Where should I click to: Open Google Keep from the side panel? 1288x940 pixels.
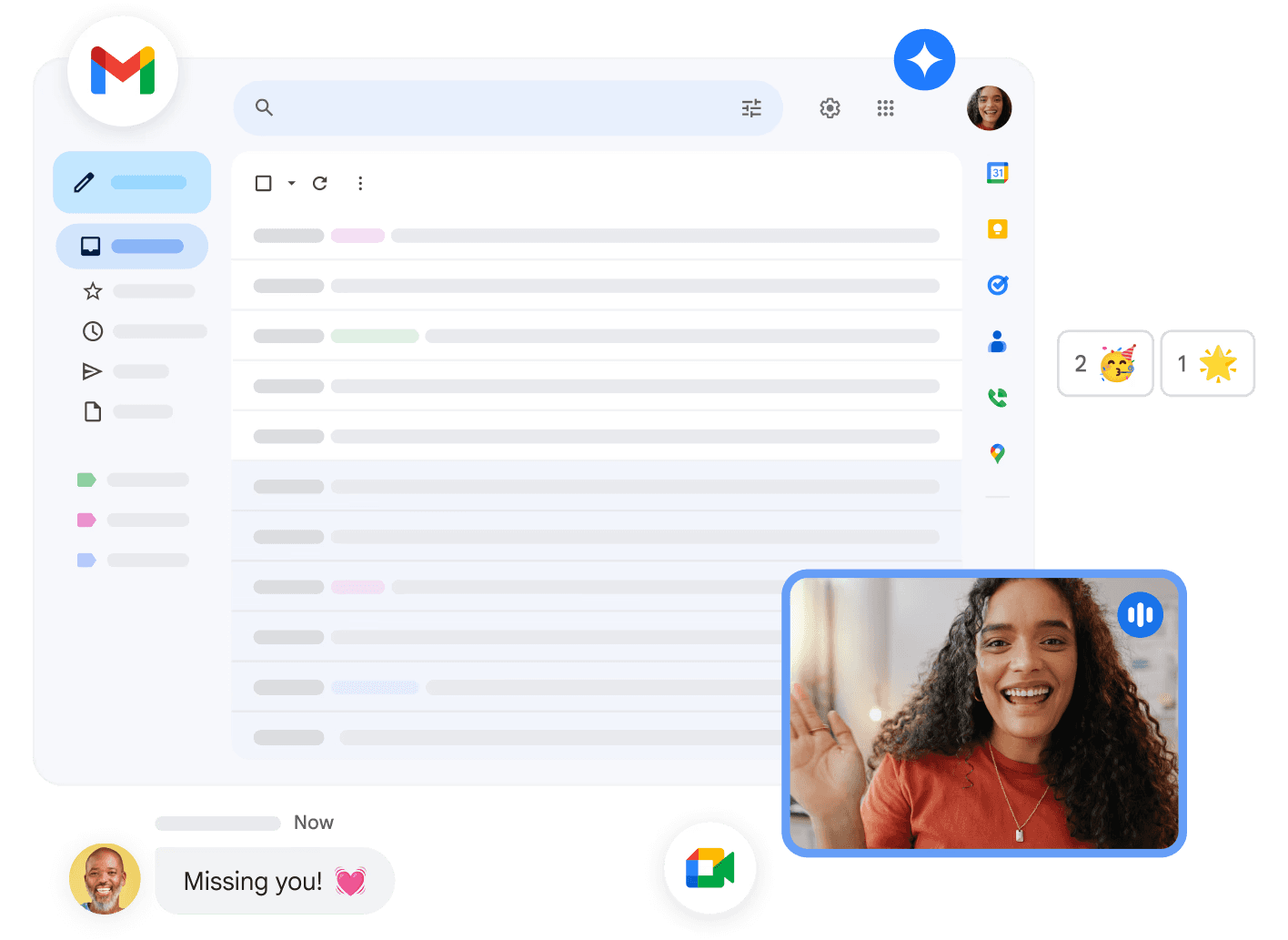click(997, 229)
